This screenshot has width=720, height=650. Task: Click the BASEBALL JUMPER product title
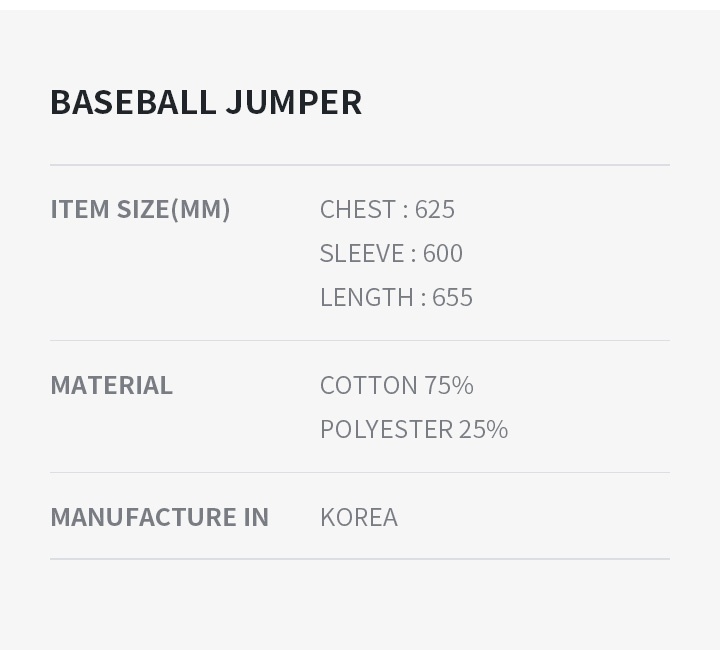coord(206,102)
